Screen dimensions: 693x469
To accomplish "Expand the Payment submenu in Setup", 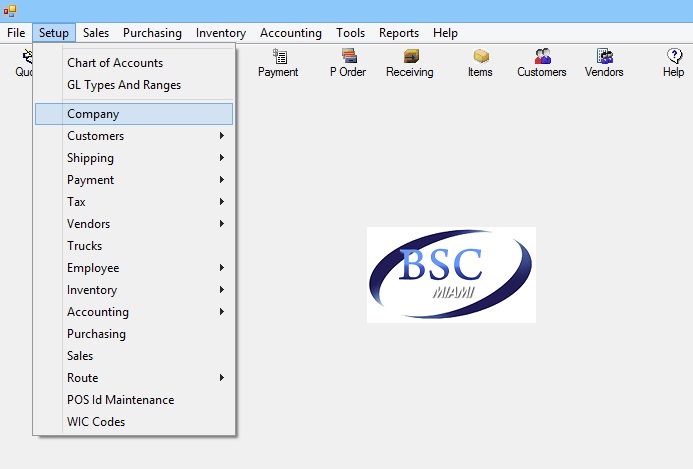I will coord(134,180).
